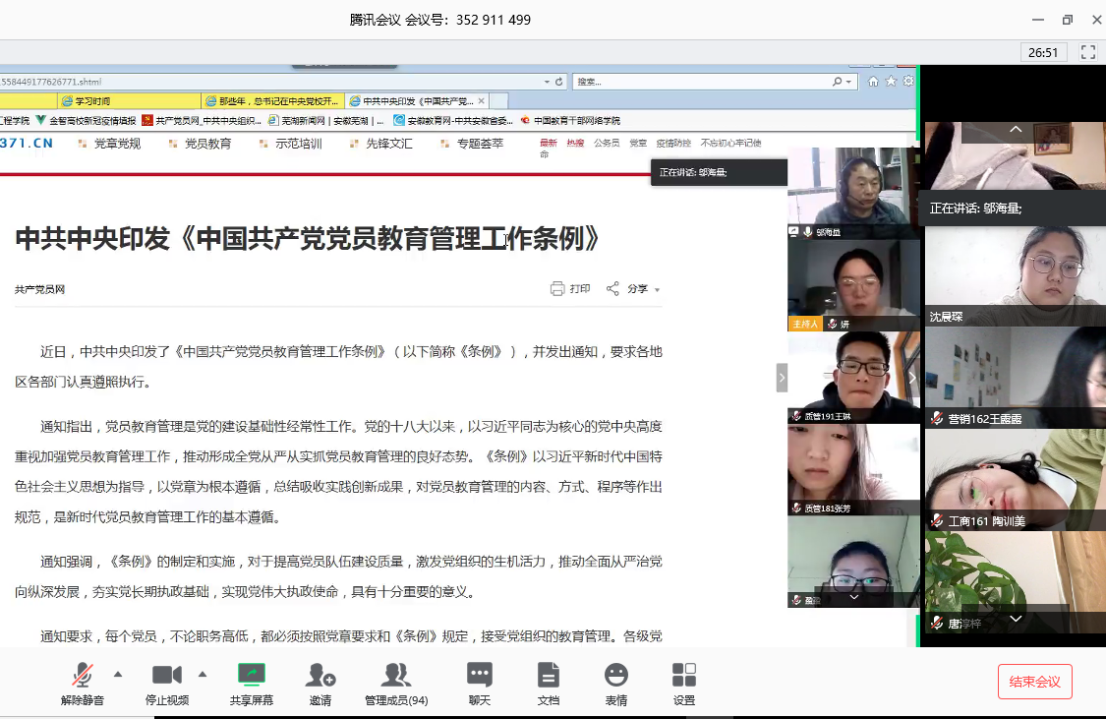Image resolution: width=1106 pixels, height=719 pixels.
Task: Select 党员教育 in the site navigation
Action: (207, 144)
